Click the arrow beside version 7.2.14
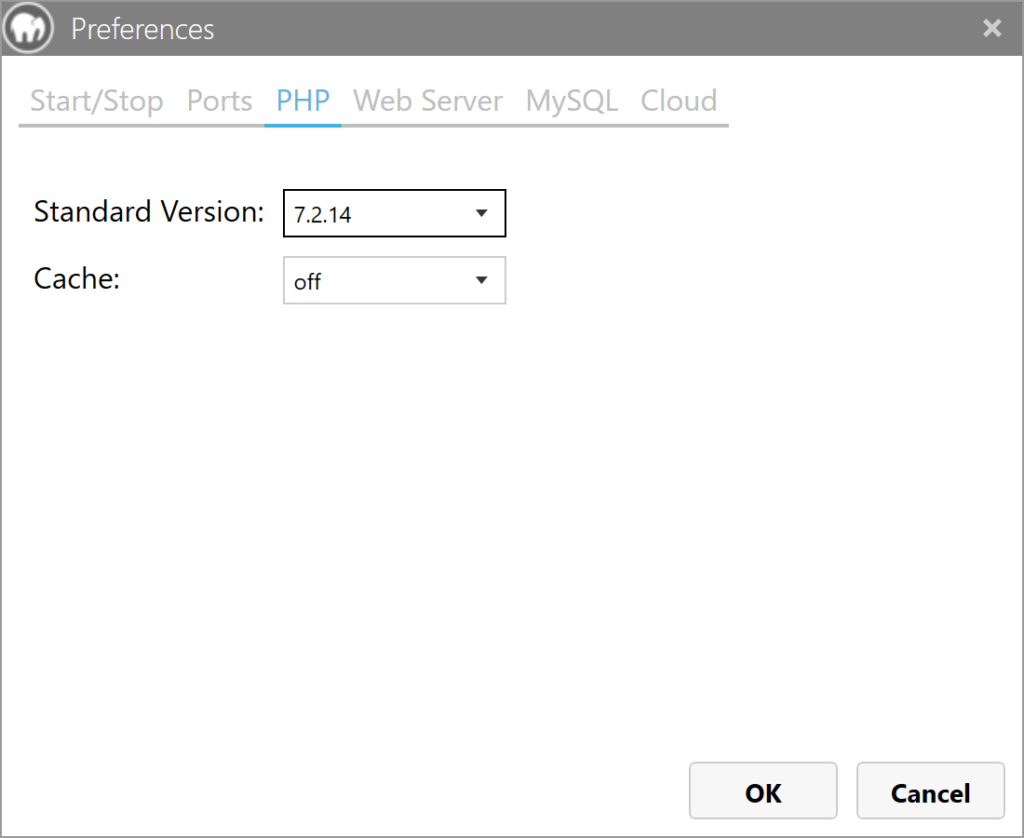 coord(481,214)
